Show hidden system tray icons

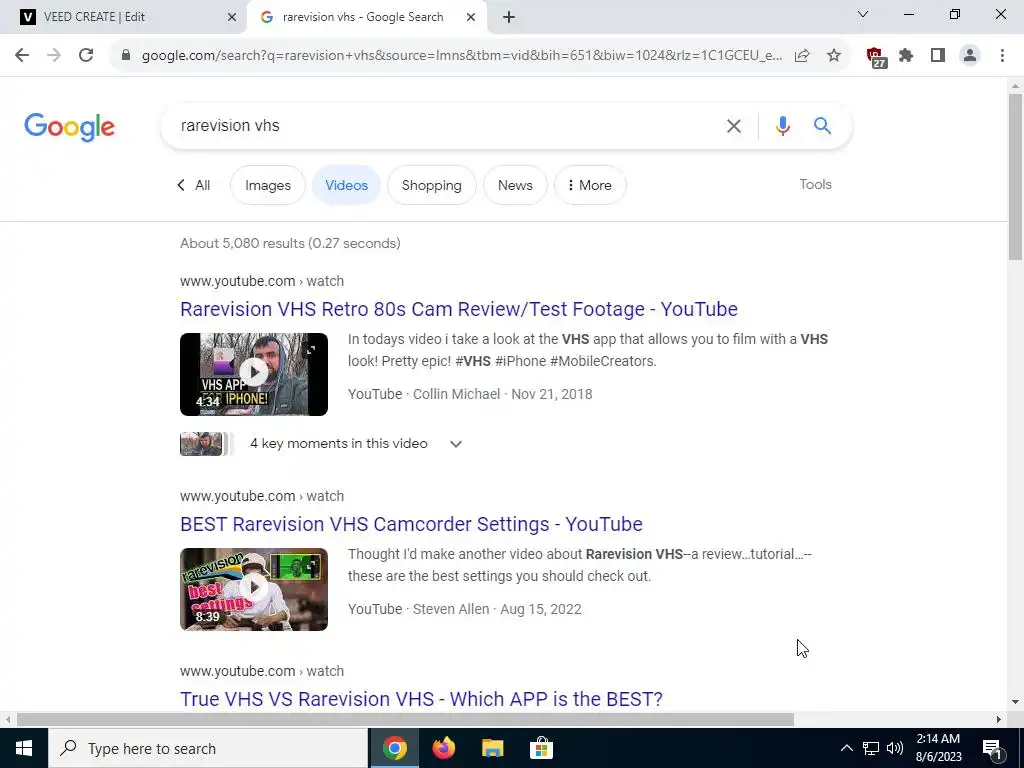(x=846, y=748)
